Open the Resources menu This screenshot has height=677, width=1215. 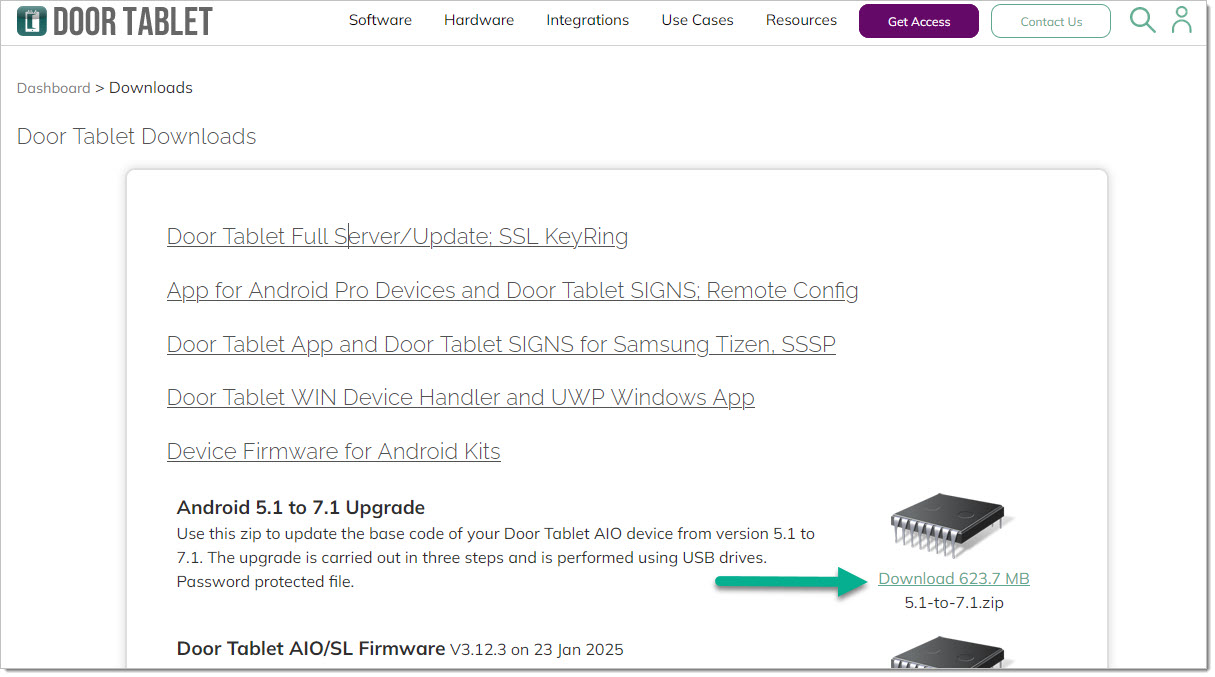point(801,20)
